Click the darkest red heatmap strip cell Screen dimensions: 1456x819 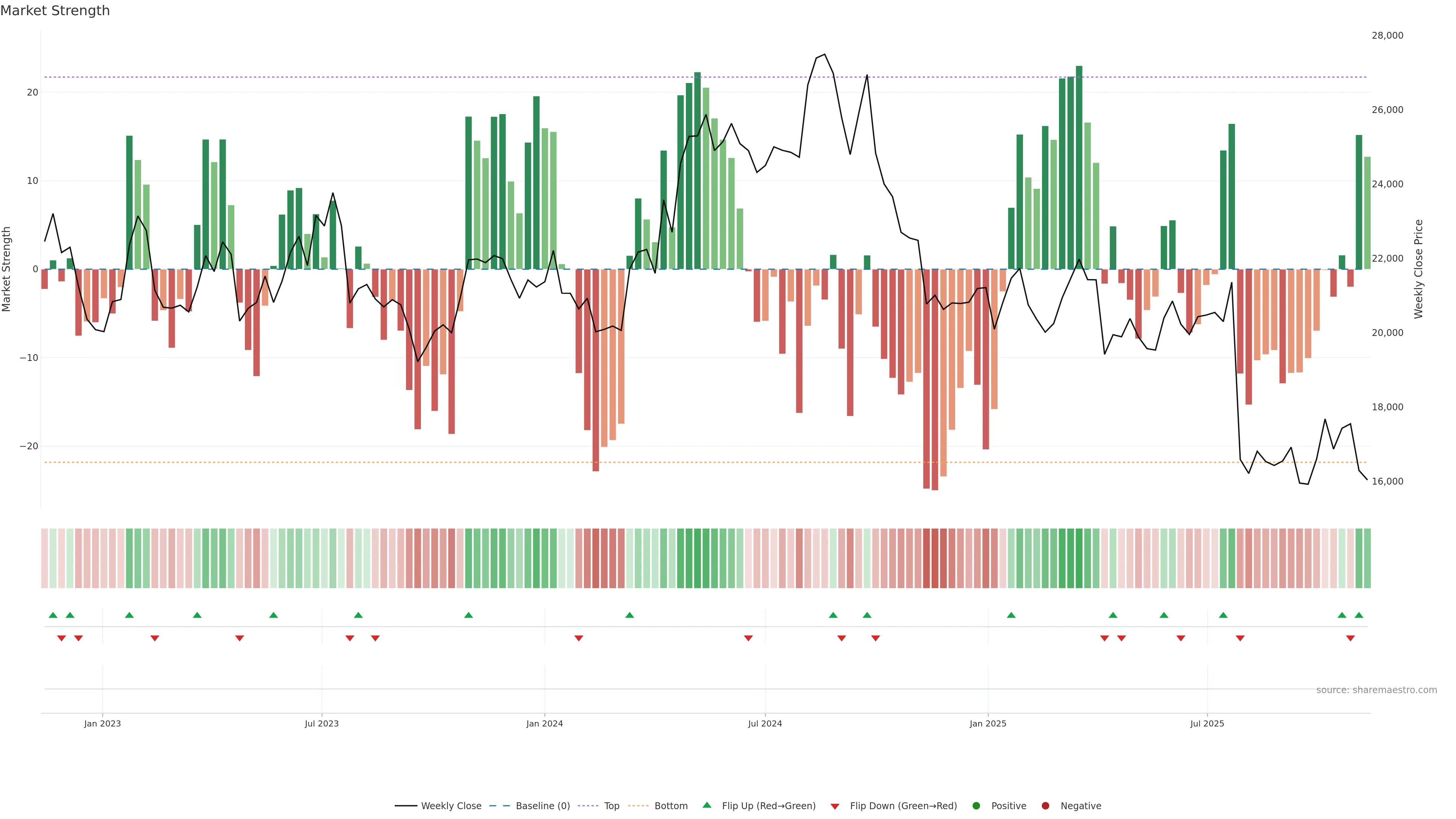coord(935,559)
